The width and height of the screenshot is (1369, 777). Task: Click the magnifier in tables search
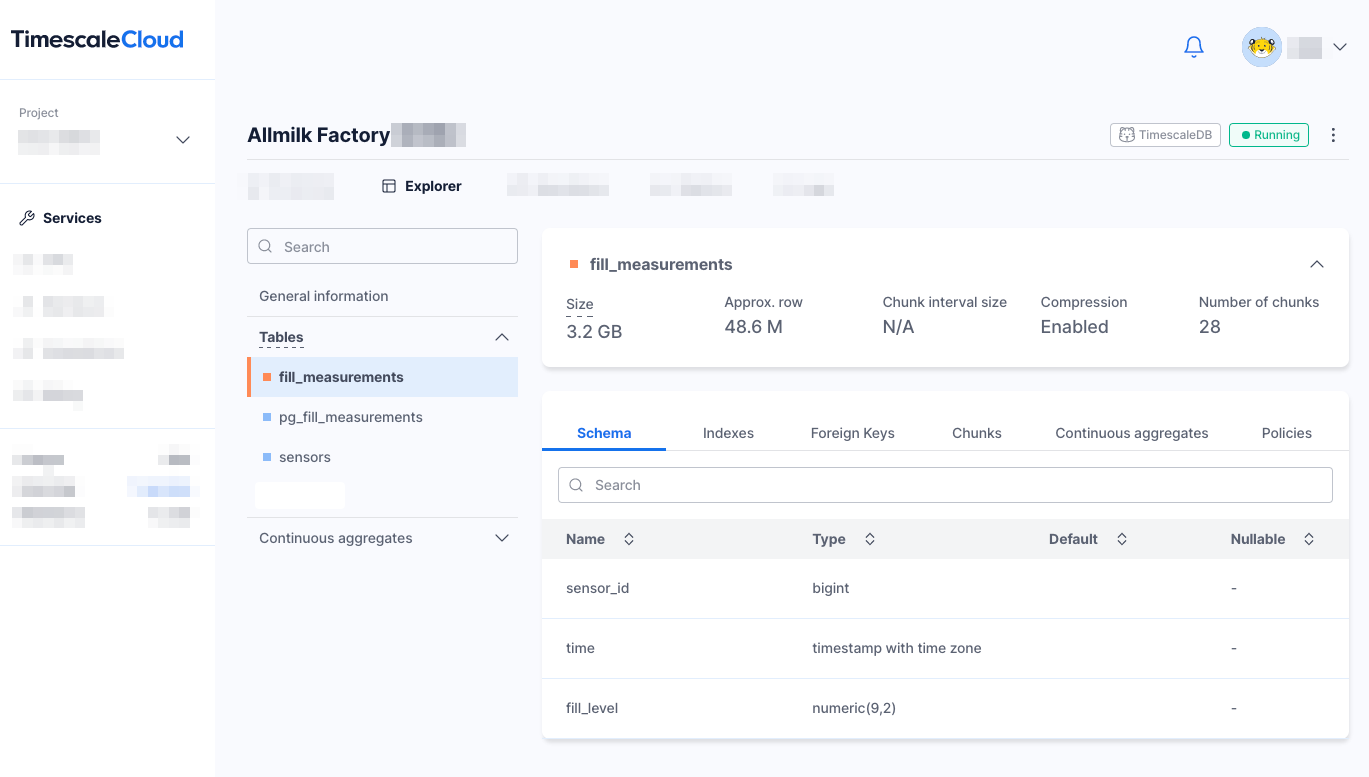point(265,246)
